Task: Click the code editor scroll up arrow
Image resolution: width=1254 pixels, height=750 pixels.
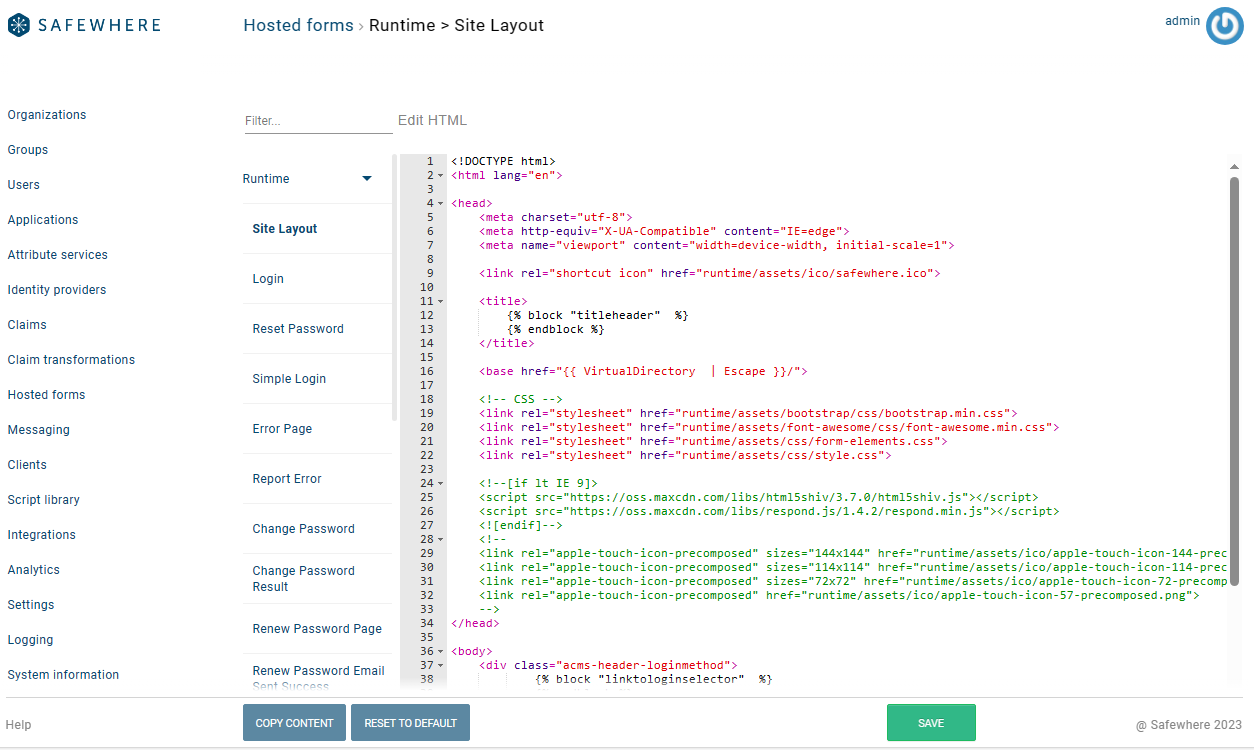Action: [1234, 166]
